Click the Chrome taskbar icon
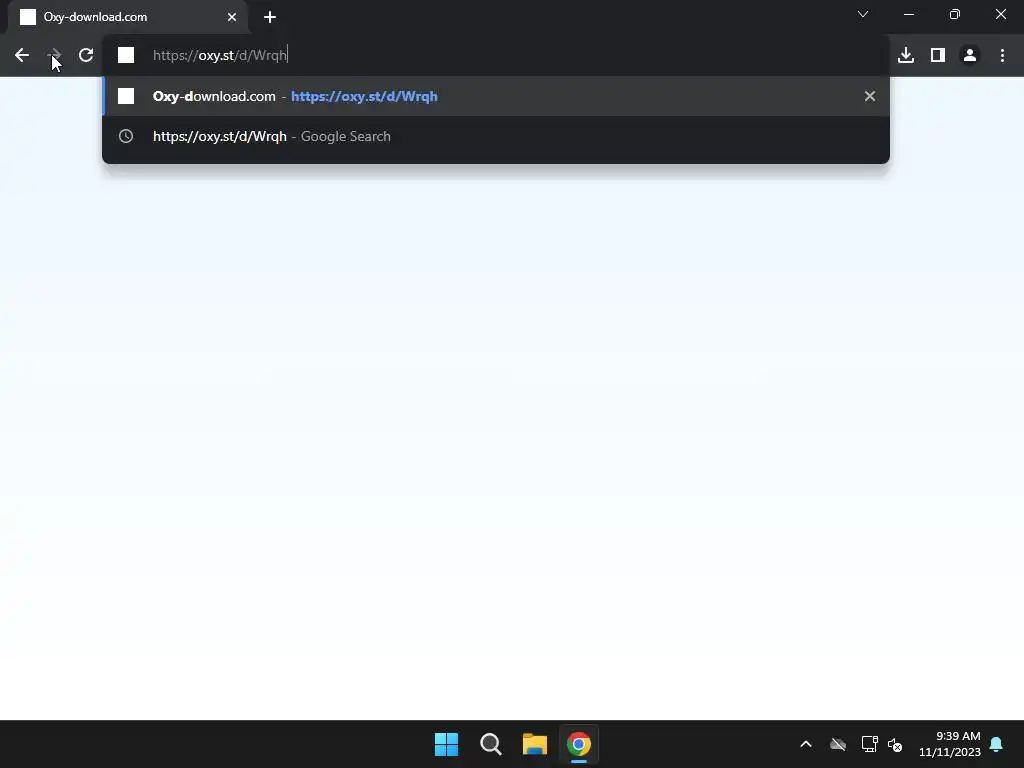The width and height of the screenshot is (1024, 768). [x=579, y=744]
